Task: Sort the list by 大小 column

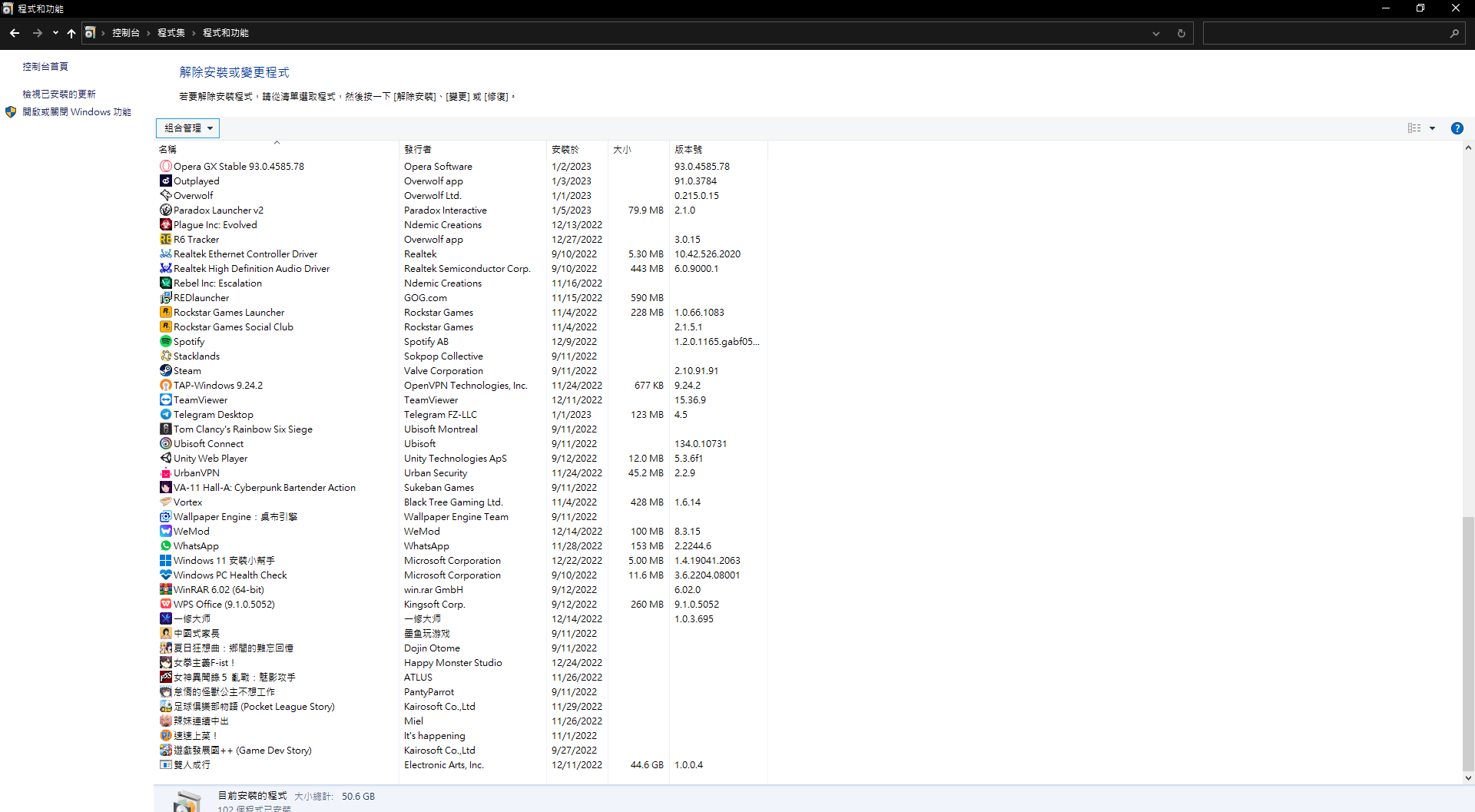Action: (x=638, y=149)
